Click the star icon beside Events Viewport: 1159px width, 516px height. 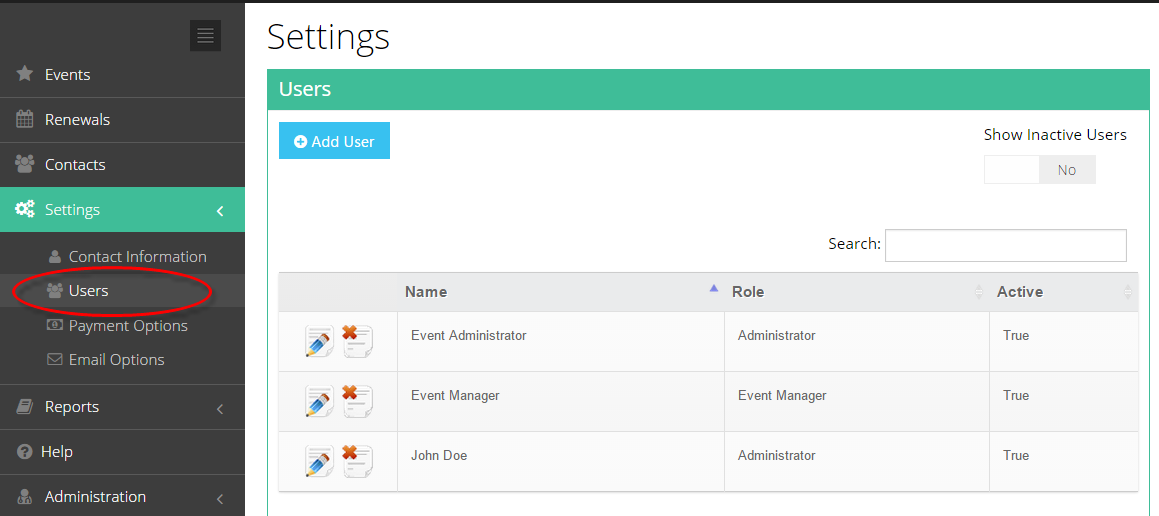click(x=24, y=74)
